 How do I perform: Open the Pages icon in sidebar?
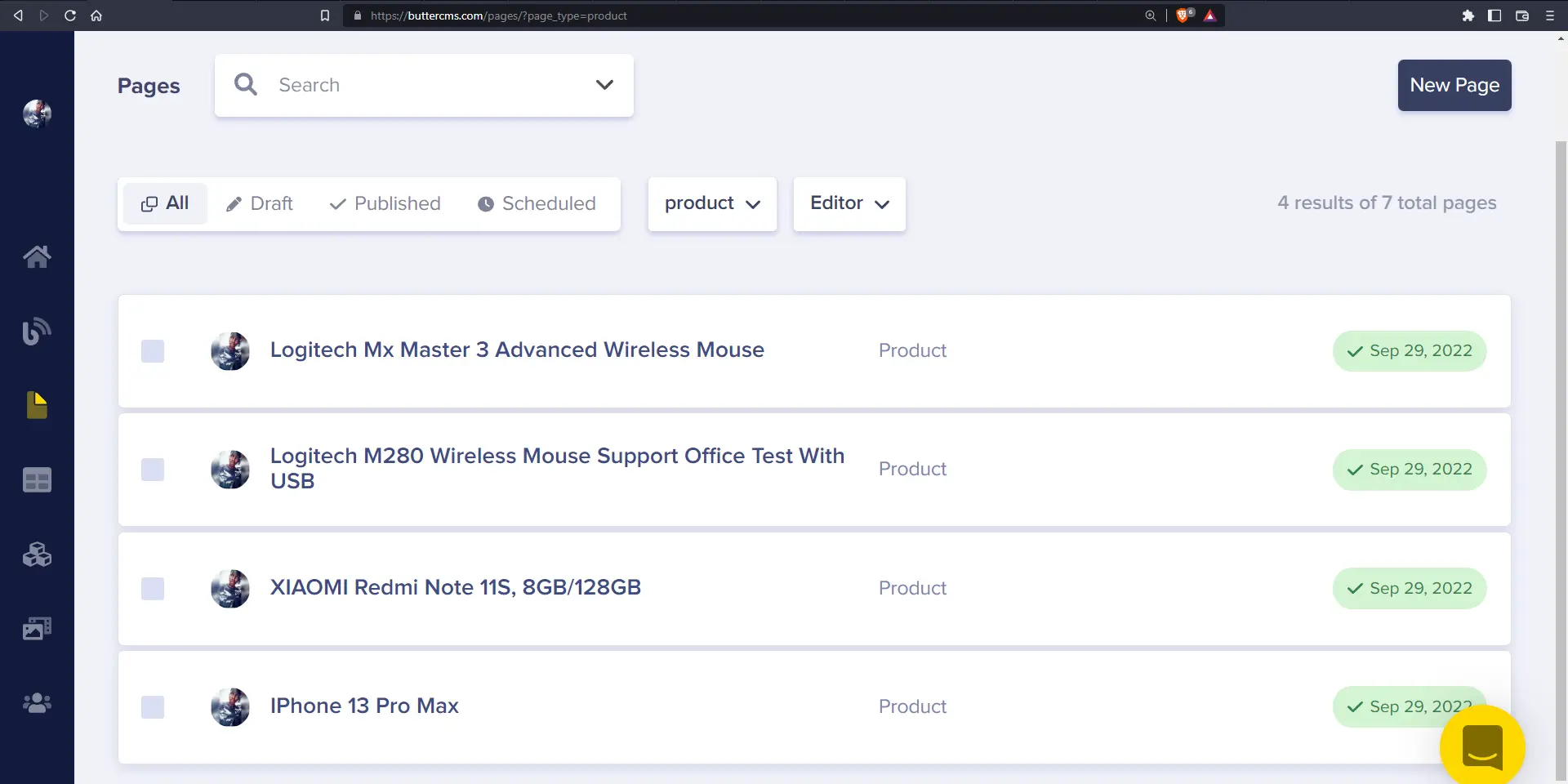coord(37,405)
